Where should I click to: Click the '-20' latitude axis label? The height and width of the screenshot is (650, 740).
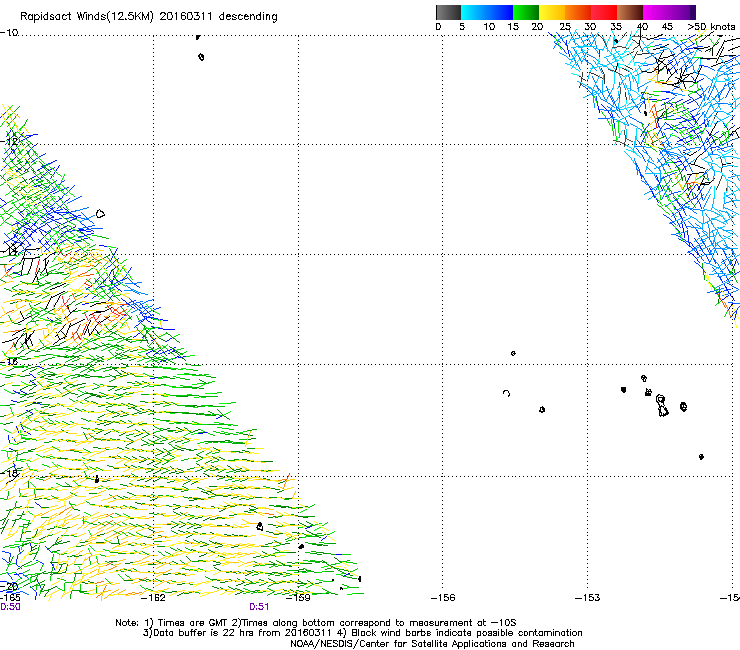pyautogui.click(x=9, y=587)
